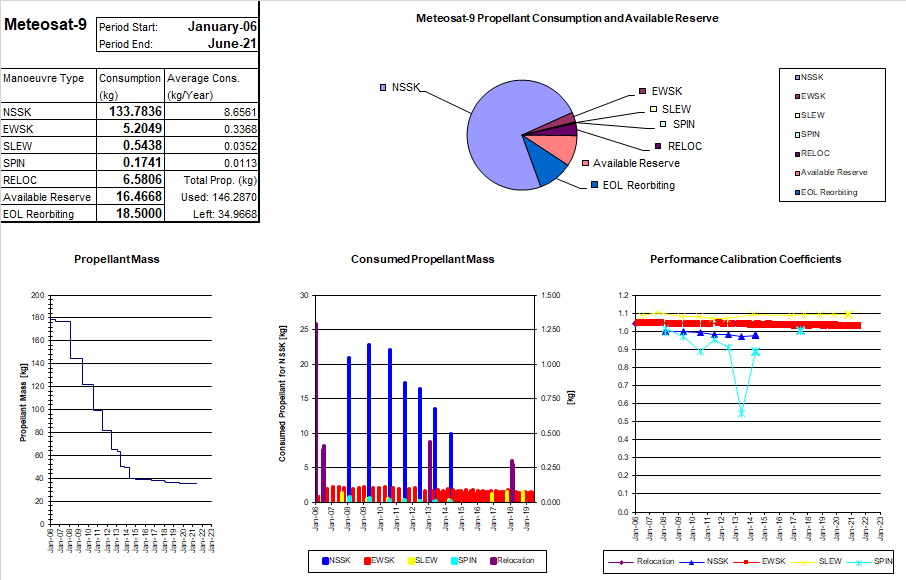Click the SLEW consumption value 0.5438
Image resolution: width=906 pixels, height=580 pixels.
point(142,145)
